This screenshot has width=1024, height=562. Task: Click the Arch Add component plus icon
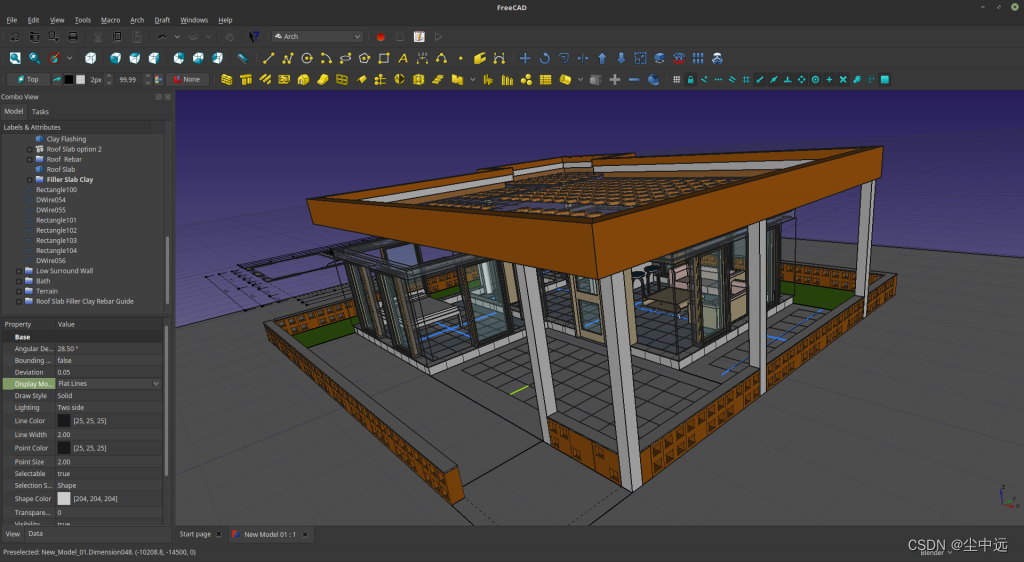coord(615,80)
